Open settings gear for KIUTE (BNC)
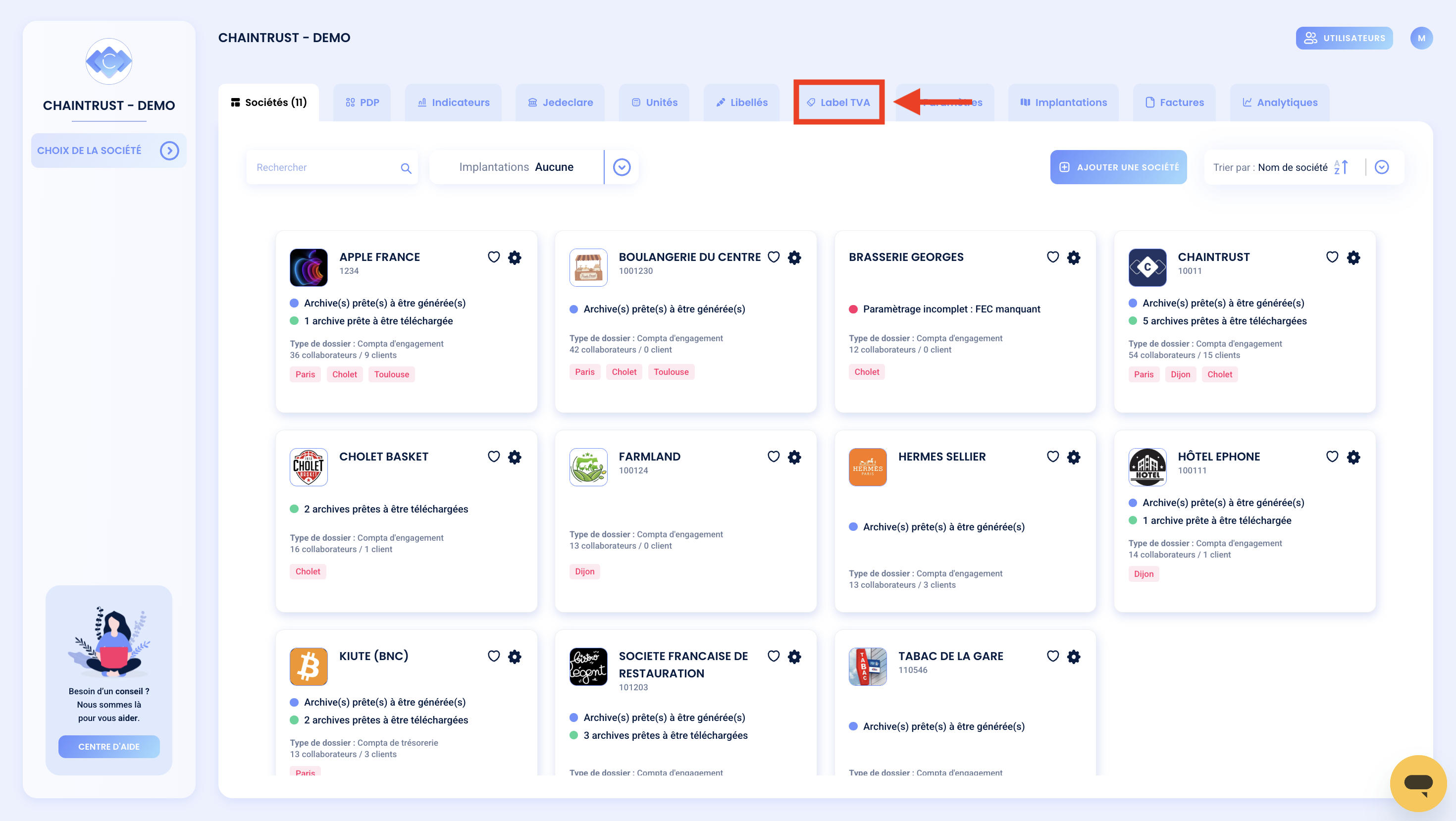 pyautogui.click(x=515, y=657)
